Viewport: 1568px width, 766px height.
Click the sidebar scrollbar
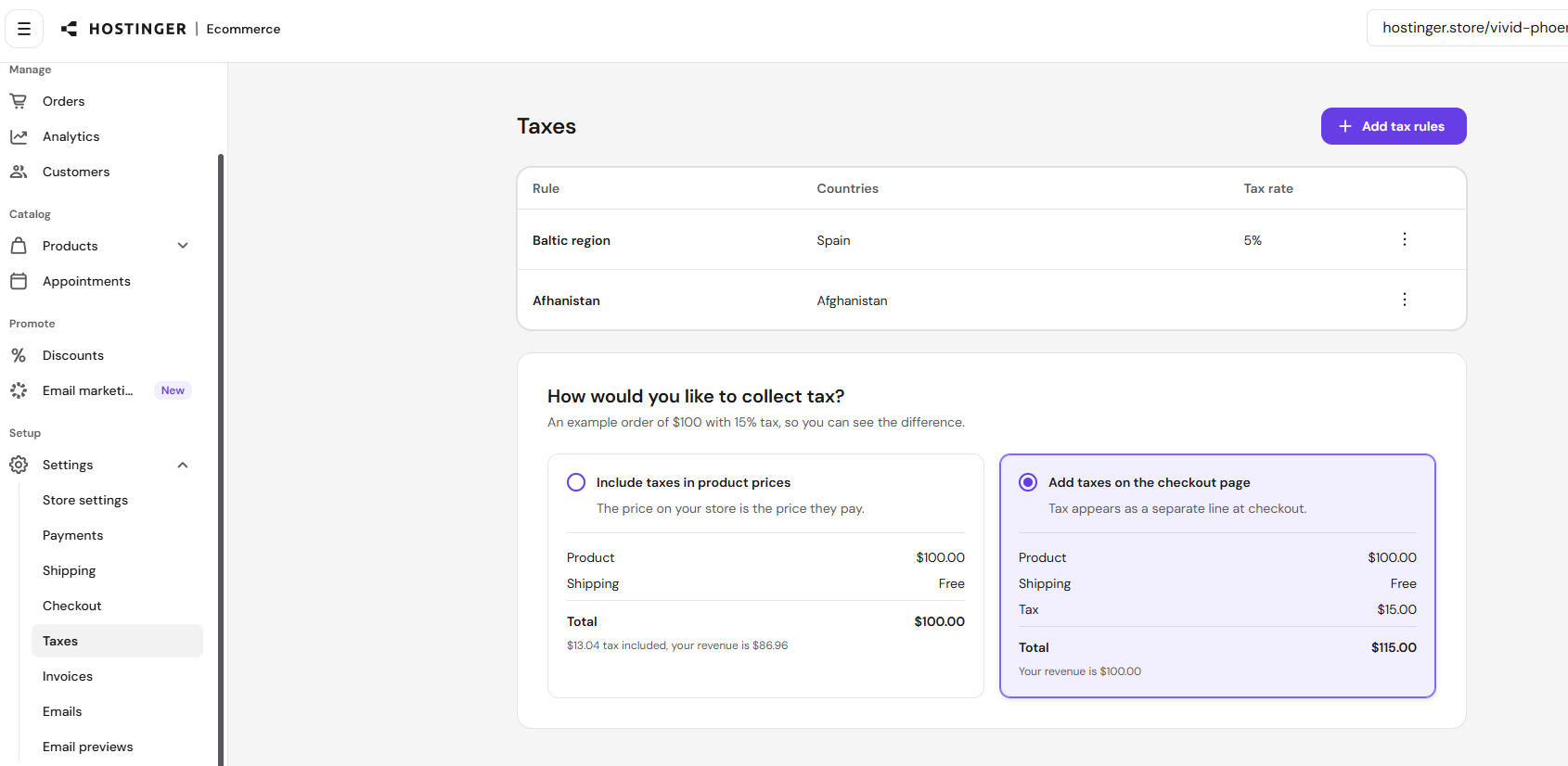tap(221, 459)
